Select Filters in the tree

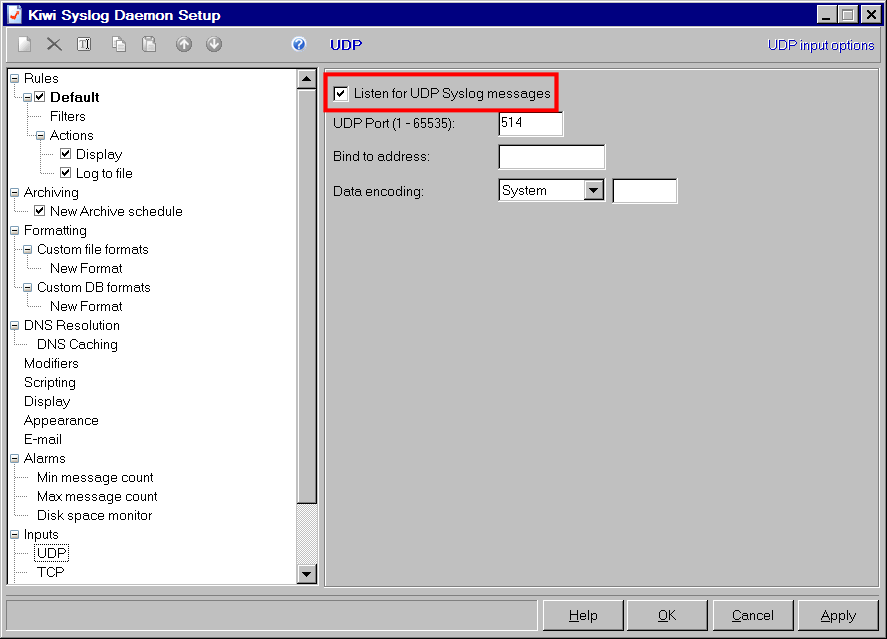[x=67, y=116]
